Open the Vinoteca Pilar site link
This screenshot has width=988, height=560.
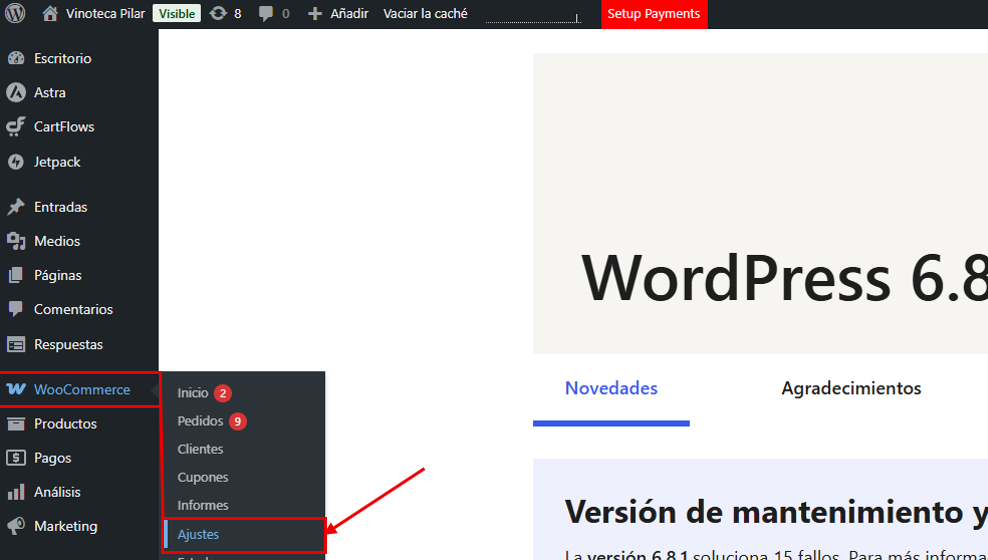(x=105, y=13)
